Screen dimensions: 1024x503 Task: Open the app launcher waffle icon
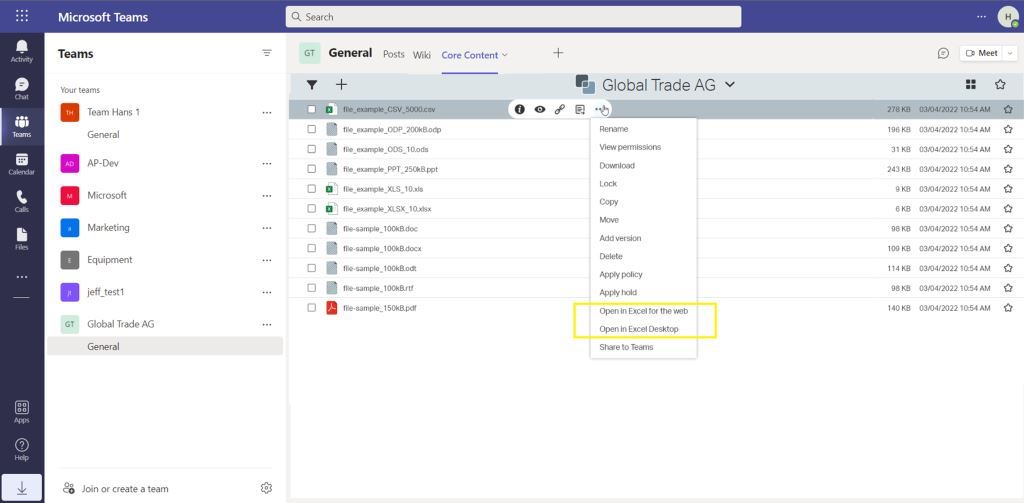point(22,16)
